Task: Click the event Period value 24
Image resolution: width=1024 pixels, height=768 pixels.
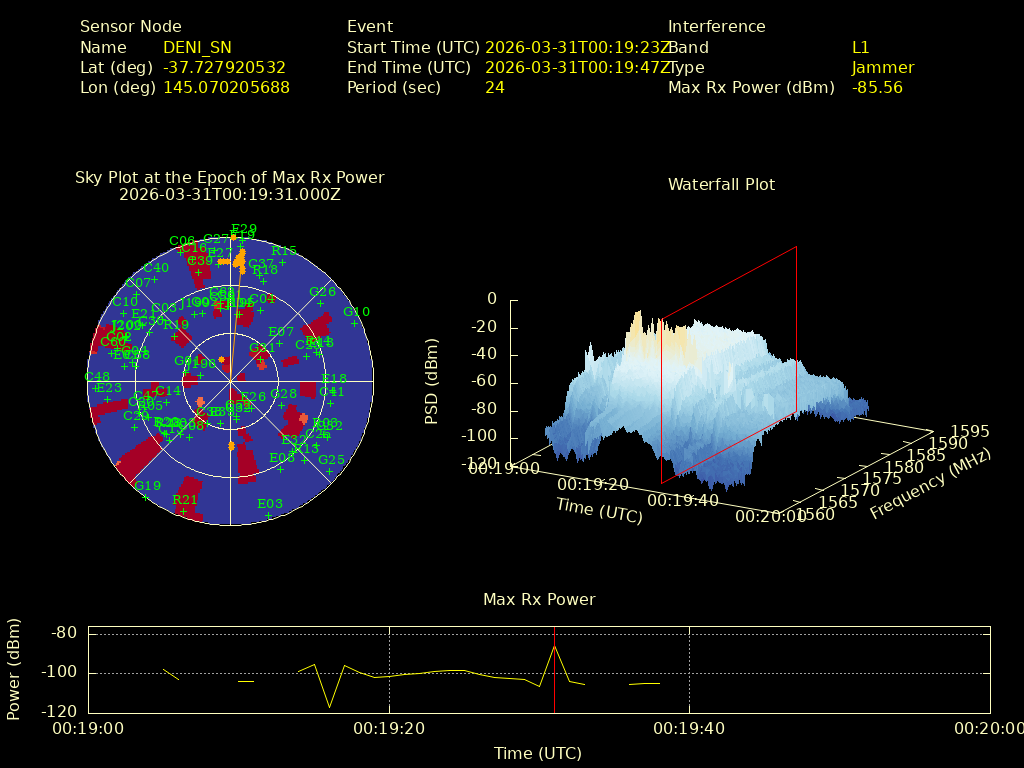Action: (x=494, y=87)
